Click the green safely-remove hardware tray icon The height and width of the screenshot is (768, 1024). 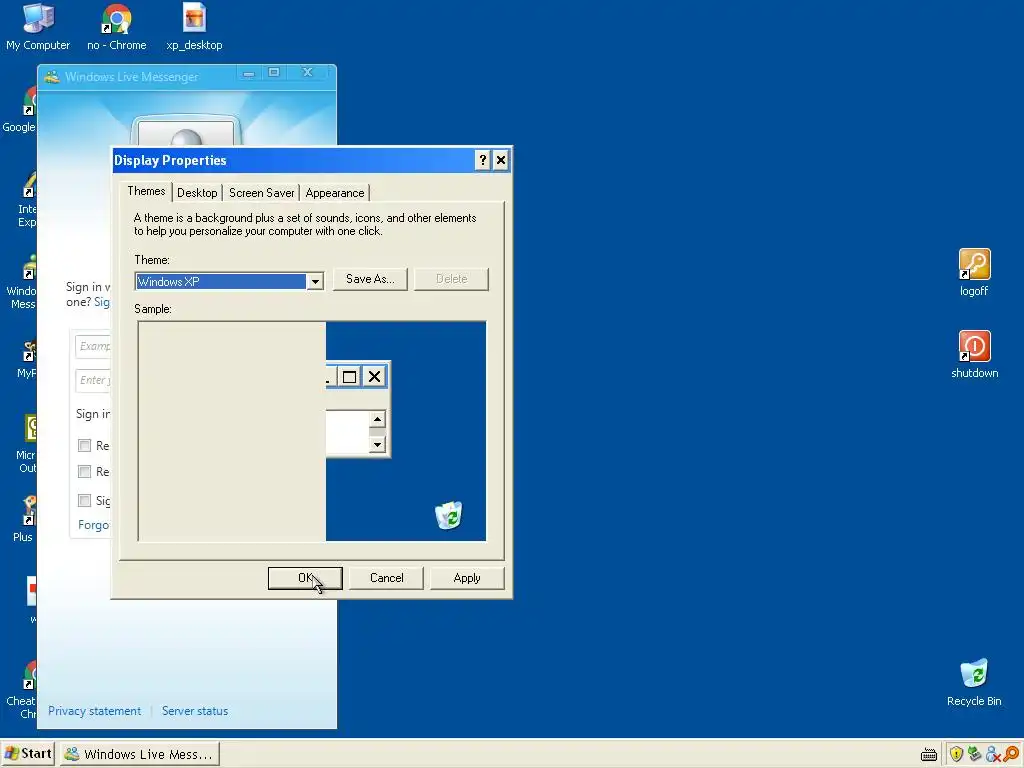(x=974, y=754)
